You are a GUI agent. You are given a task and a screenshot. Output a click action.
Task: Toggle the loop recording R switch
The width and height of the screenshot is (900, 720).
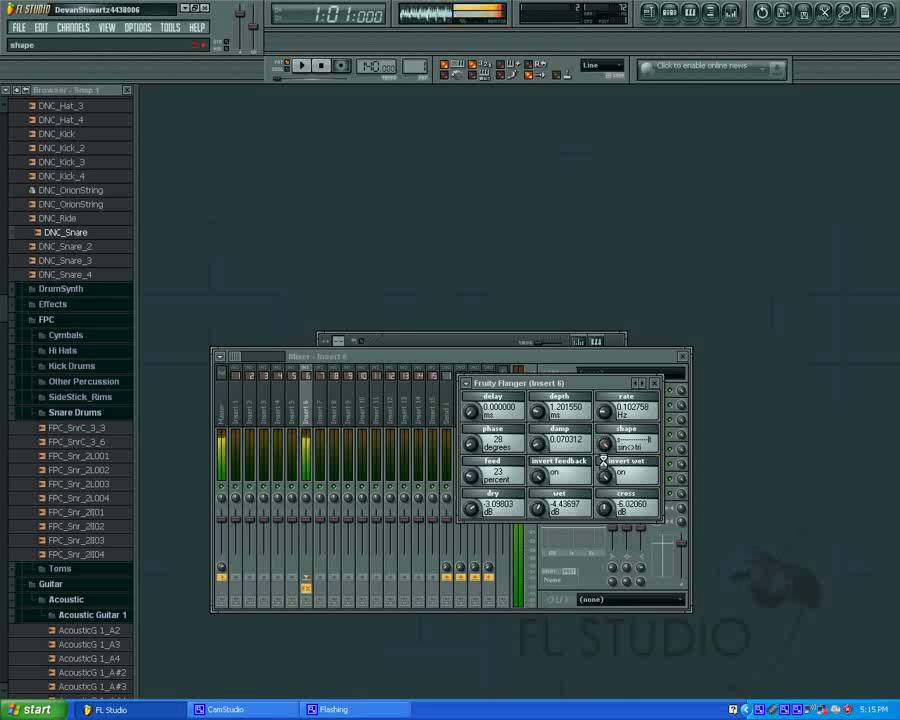click(528, 64)
